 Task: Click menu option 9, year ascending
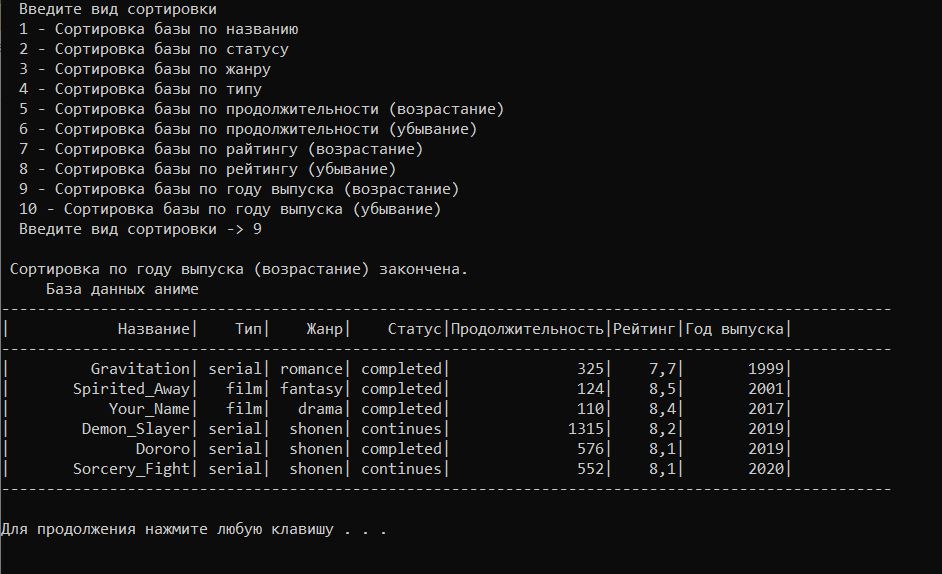coord(239,189)
